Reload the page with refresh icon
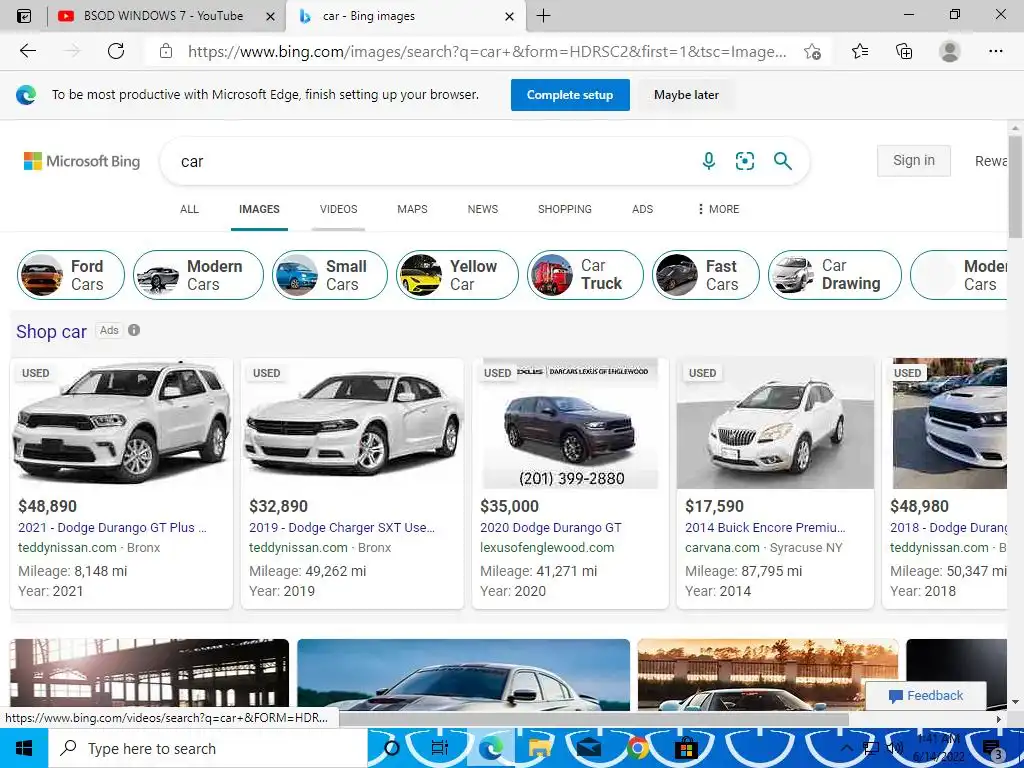This screenshot has width=1024, height=768. [x=116, y=51]
